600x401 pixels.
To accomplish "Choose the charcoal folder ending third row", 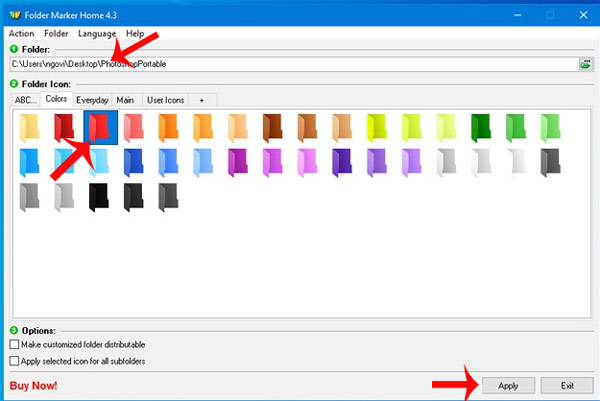I will pyautogui.click(x=168, y=197).
